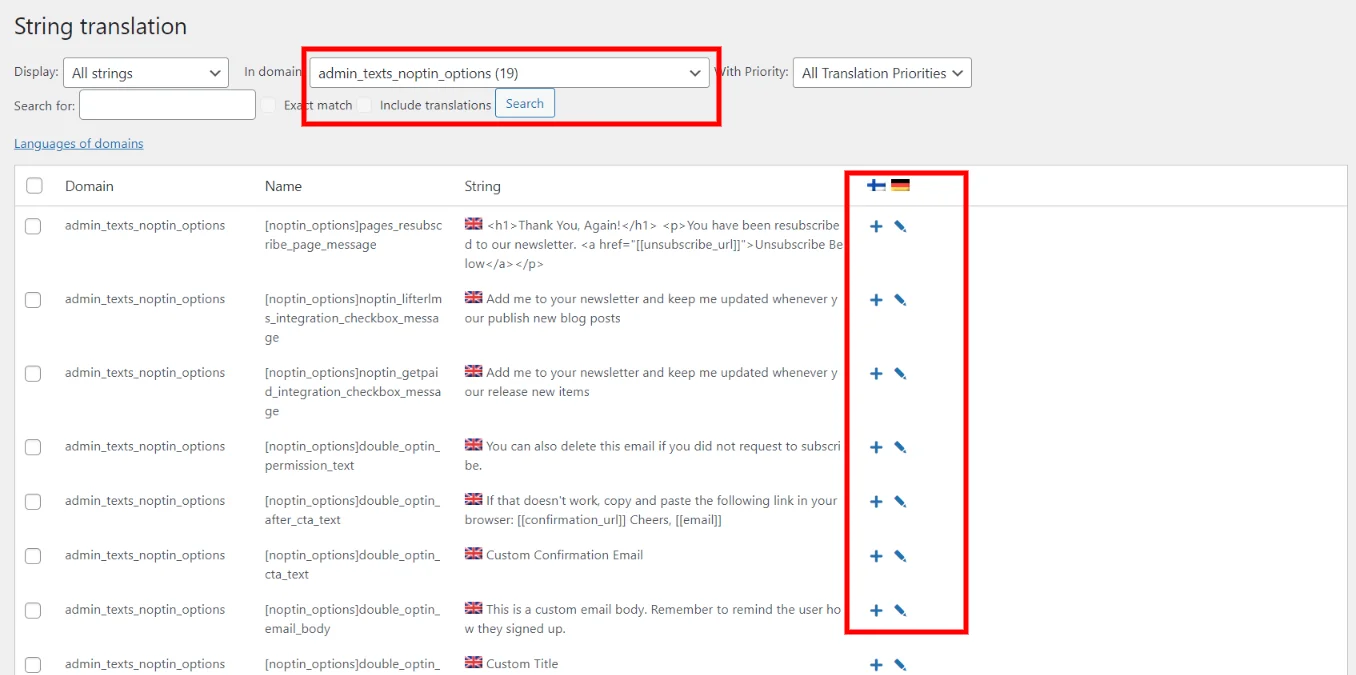Click the String column header
The width and height of the screenshot is (1356, 675).
482,186
